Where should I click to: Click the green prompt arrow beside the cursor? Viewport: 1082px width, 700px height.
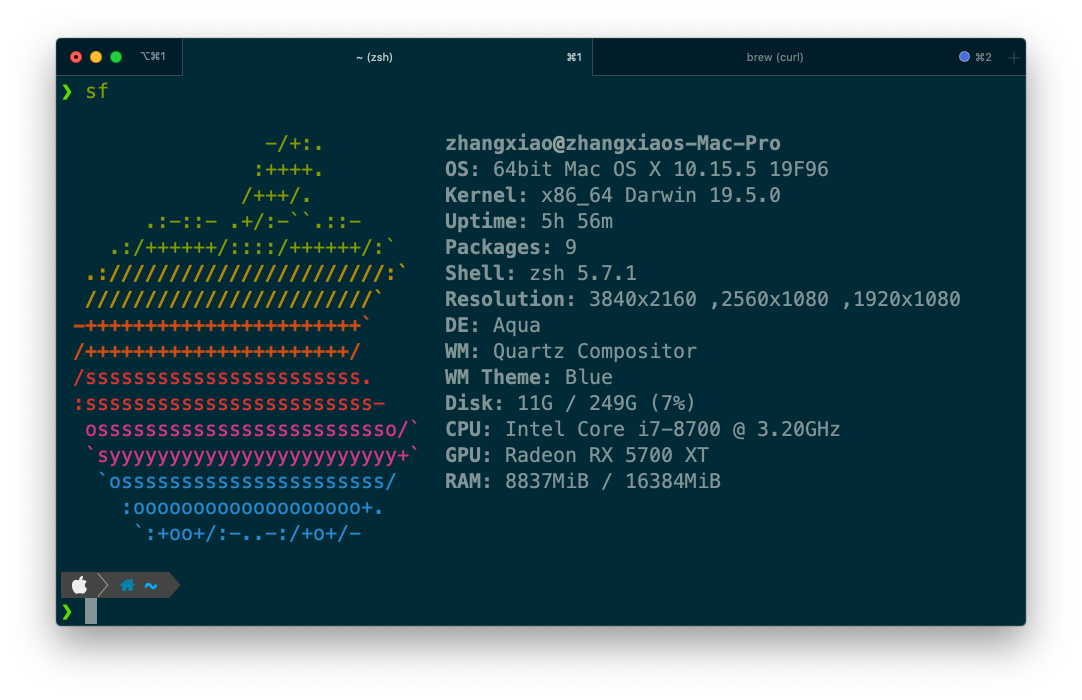click(x=67, y=611)
